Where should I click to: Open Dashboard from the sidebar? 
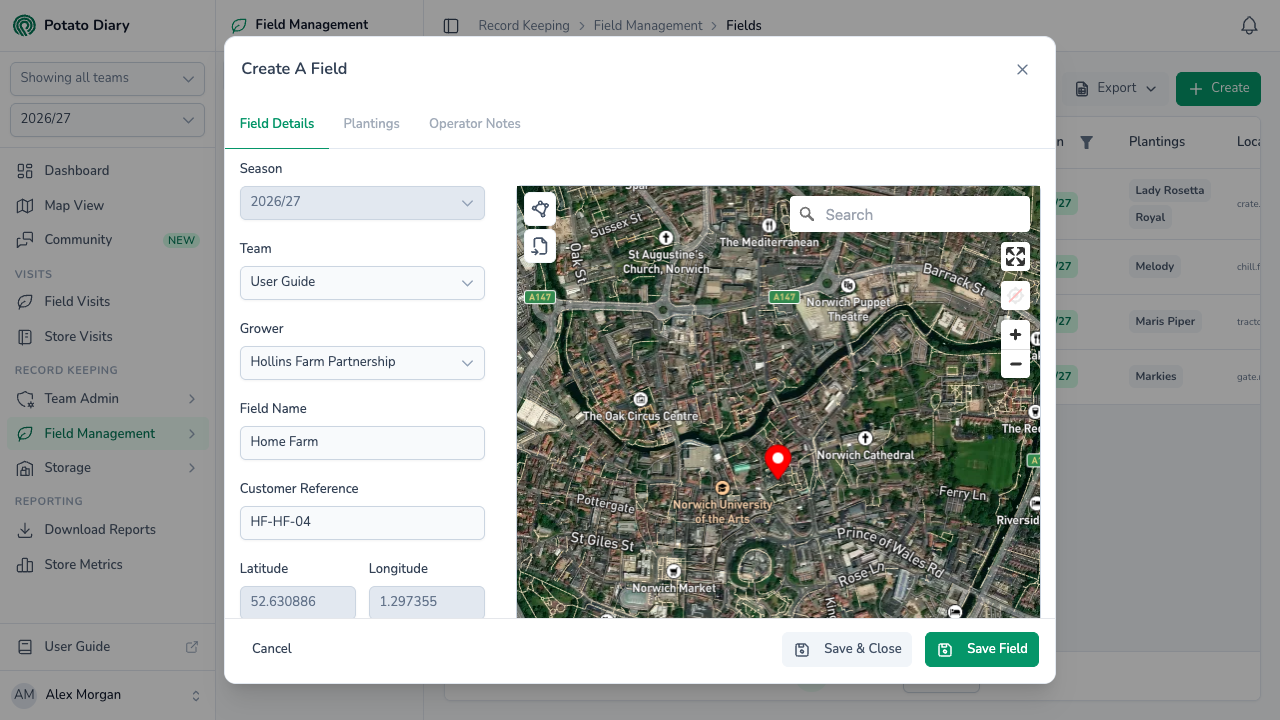[108, 171]
